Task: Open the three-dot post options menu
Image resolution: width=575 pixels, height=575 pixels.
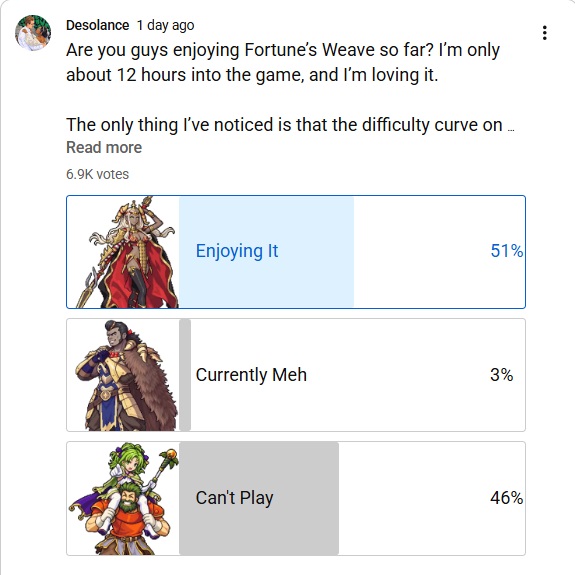Action: click(545, 33)
